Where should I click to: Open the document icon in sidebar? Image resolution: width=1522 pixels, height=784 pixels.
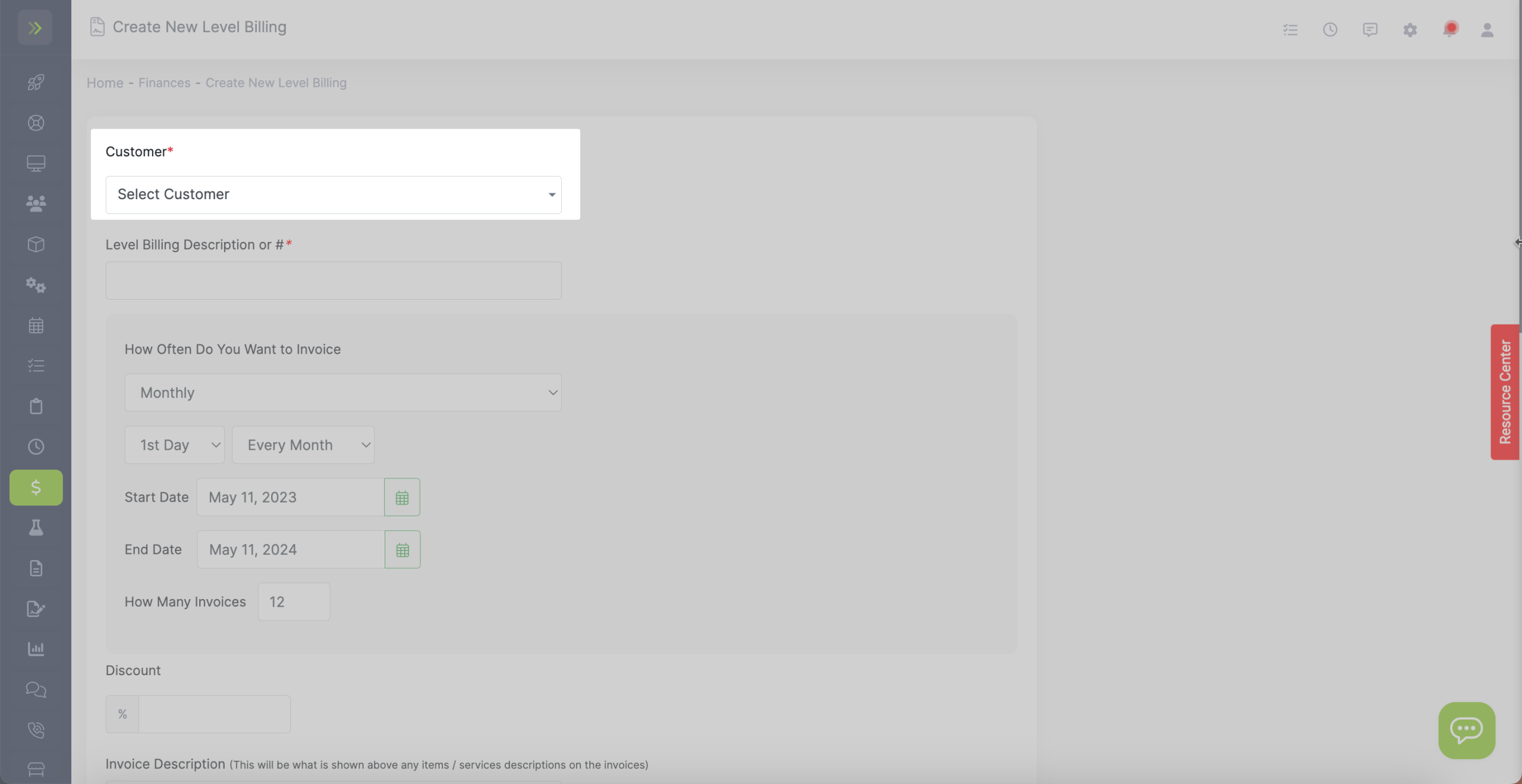[x=36, y=568]
